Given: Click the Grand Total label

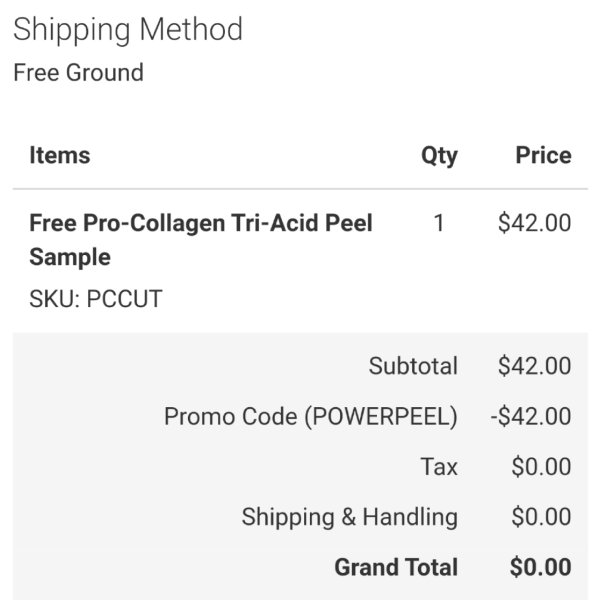Looking at the screenshot, I should pos(396,567).
